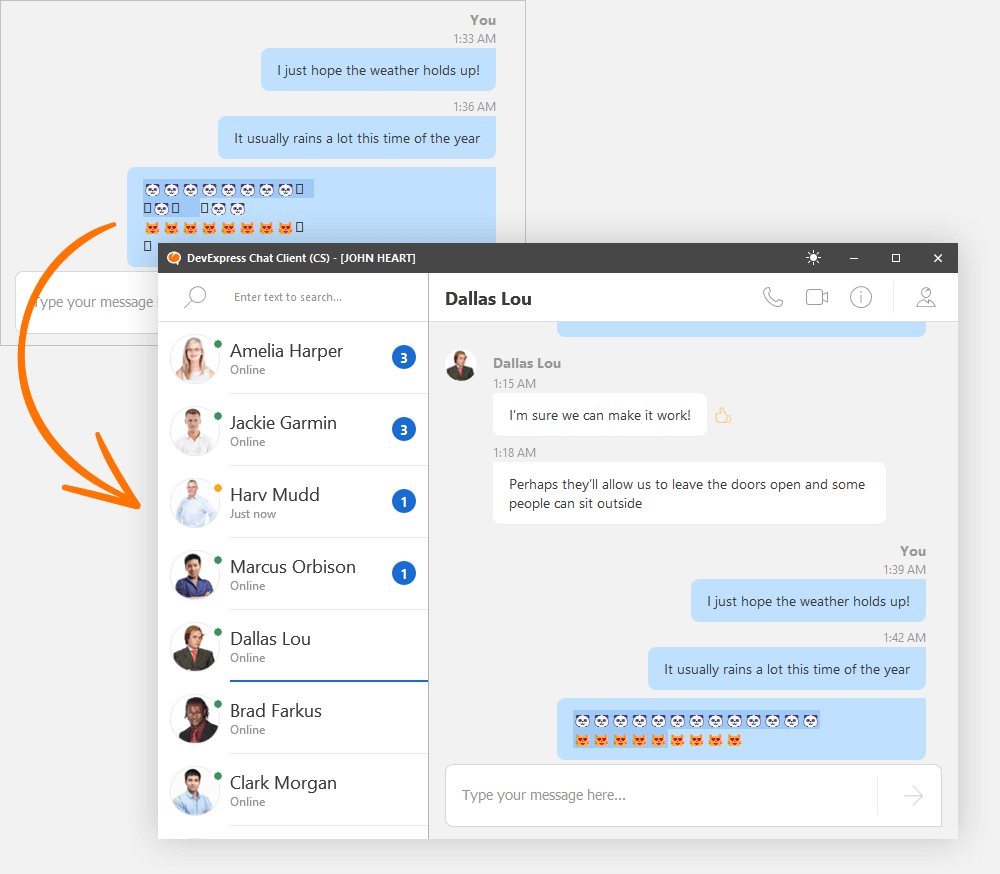
Task: Open contact info via the info icon
Action: pyautogui.click(x=861, y=297)
